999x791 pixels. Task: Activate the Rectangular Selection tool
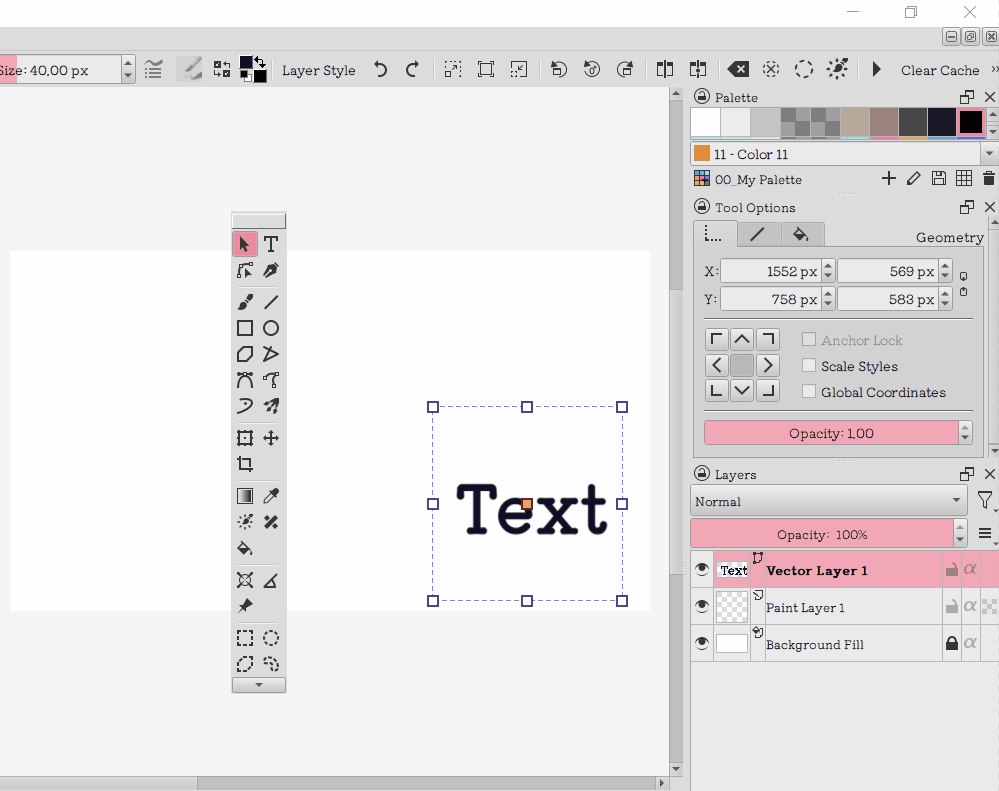pos(245,637)
